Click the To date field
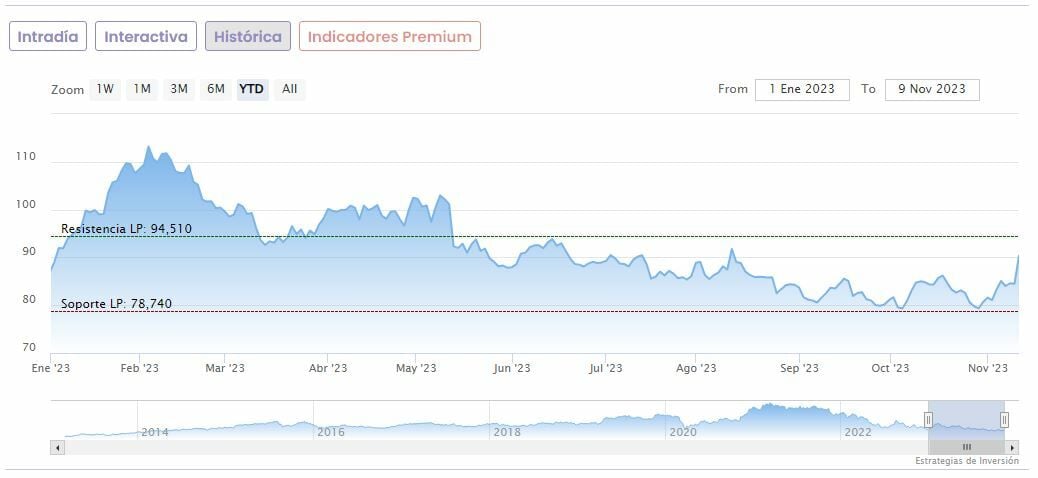The height and width of the screenshot is (478, 1038). pos(932,89)
